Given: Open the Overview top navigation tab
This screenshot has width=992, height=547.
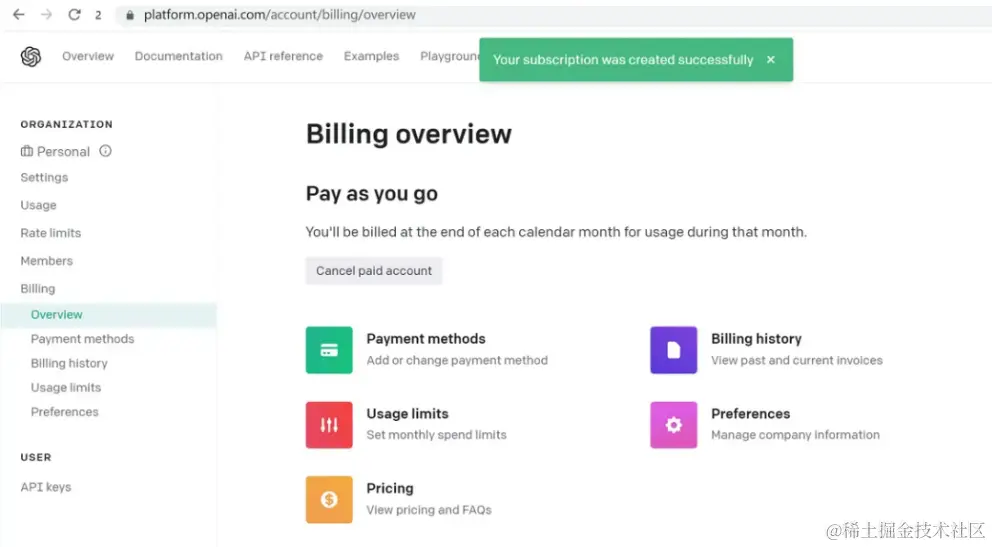Looking at the screenshot, I should pyautogui.click(x=88, y=56).
